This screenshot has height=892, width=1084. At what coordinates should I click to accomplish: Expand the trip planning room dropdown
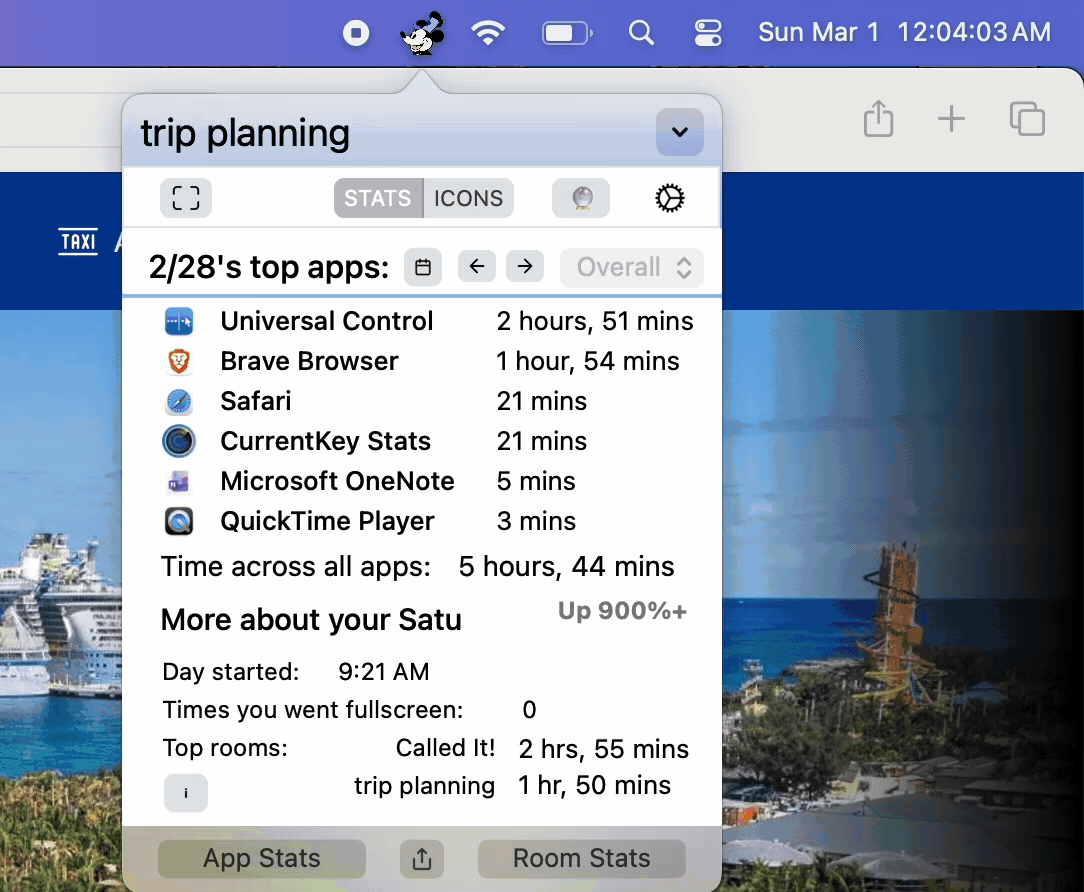point(680,132)
